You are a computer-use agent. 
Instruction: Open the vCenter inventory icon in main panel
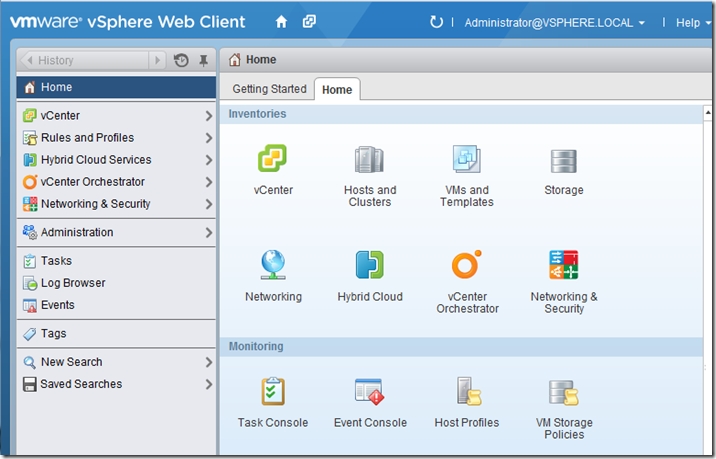point(272,158)
